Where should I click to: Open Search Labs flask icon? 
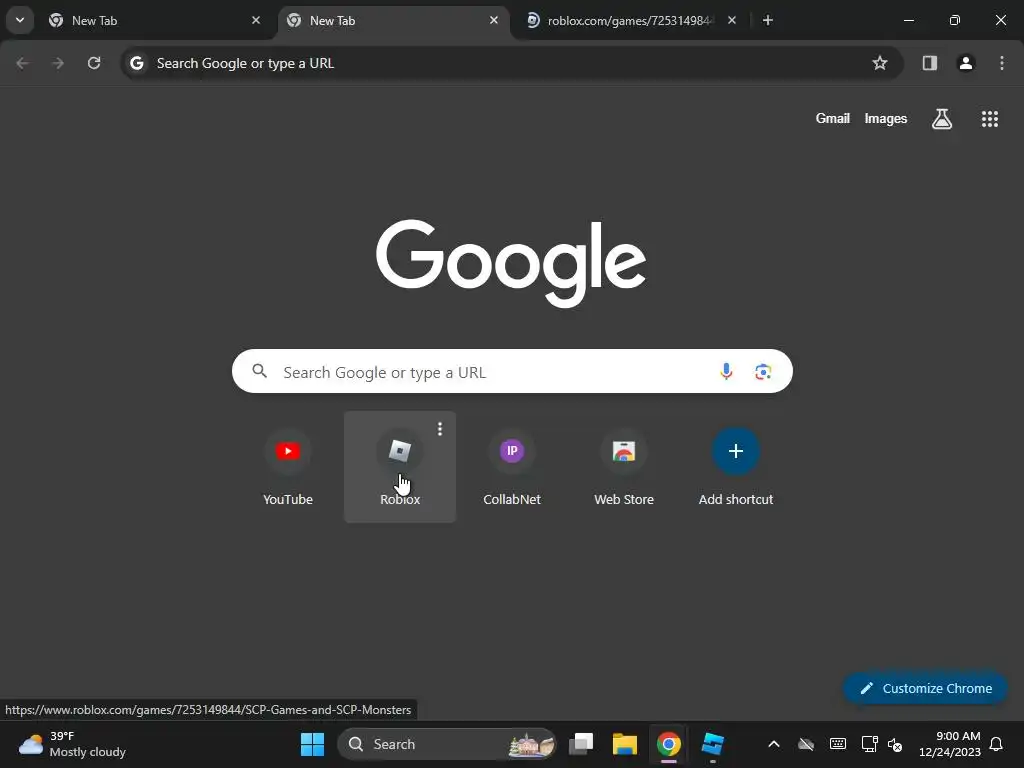click(942, 119)
